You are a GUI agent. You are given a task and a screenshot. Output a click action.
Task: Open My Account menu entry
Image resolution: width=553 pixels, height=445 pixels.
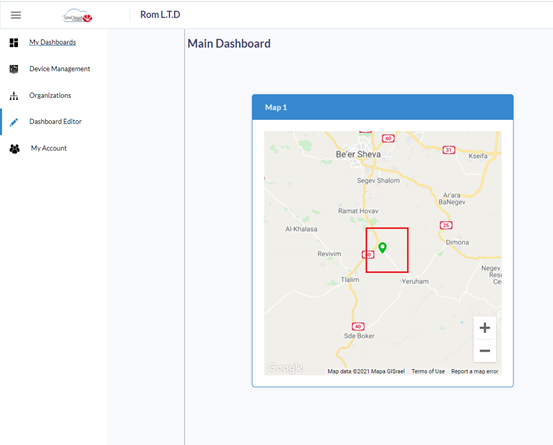[49, 148]
